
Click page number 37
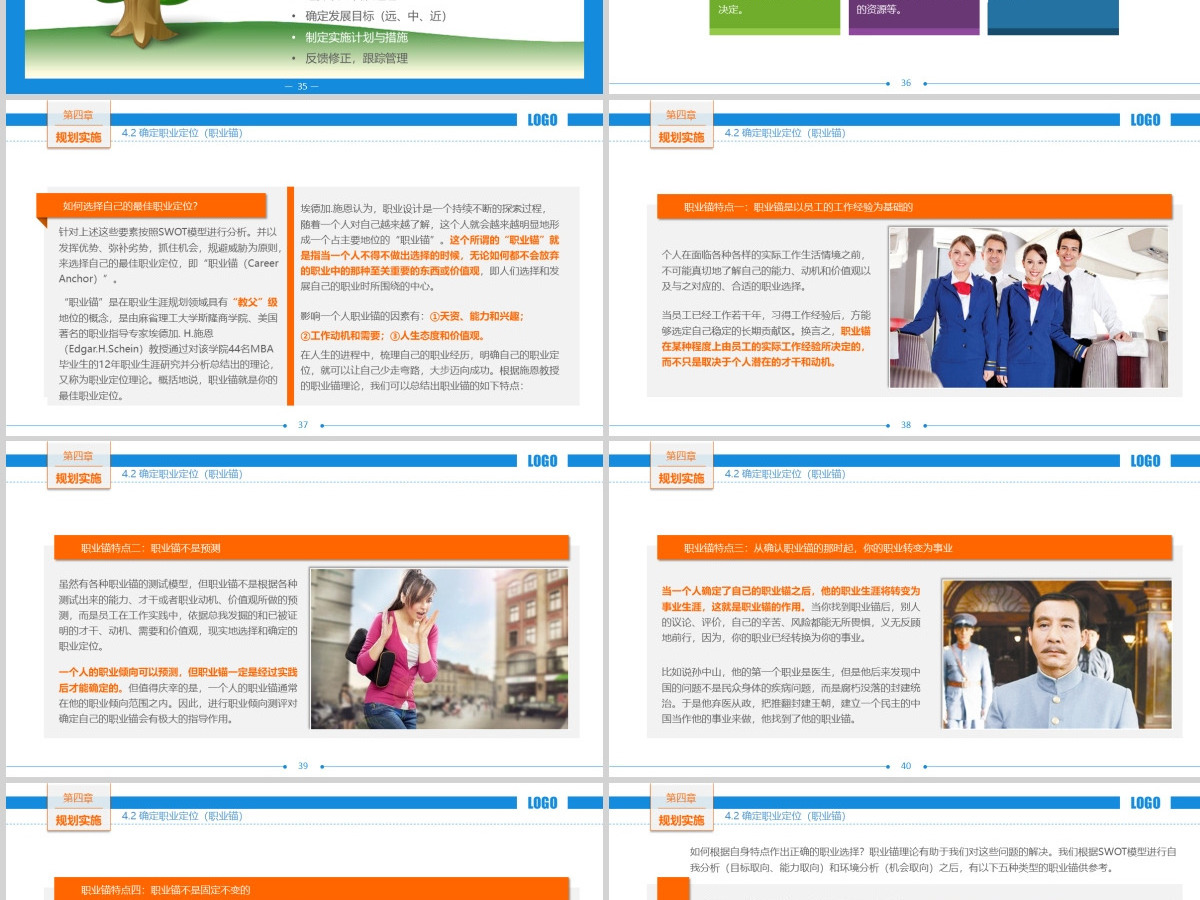point(303,425)
